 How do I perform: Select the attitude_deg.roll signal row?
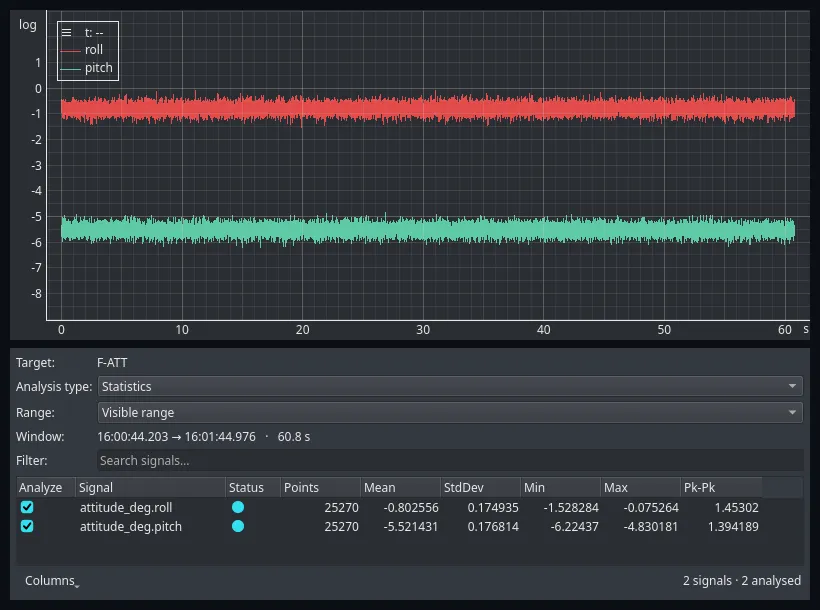click(389, 507)
